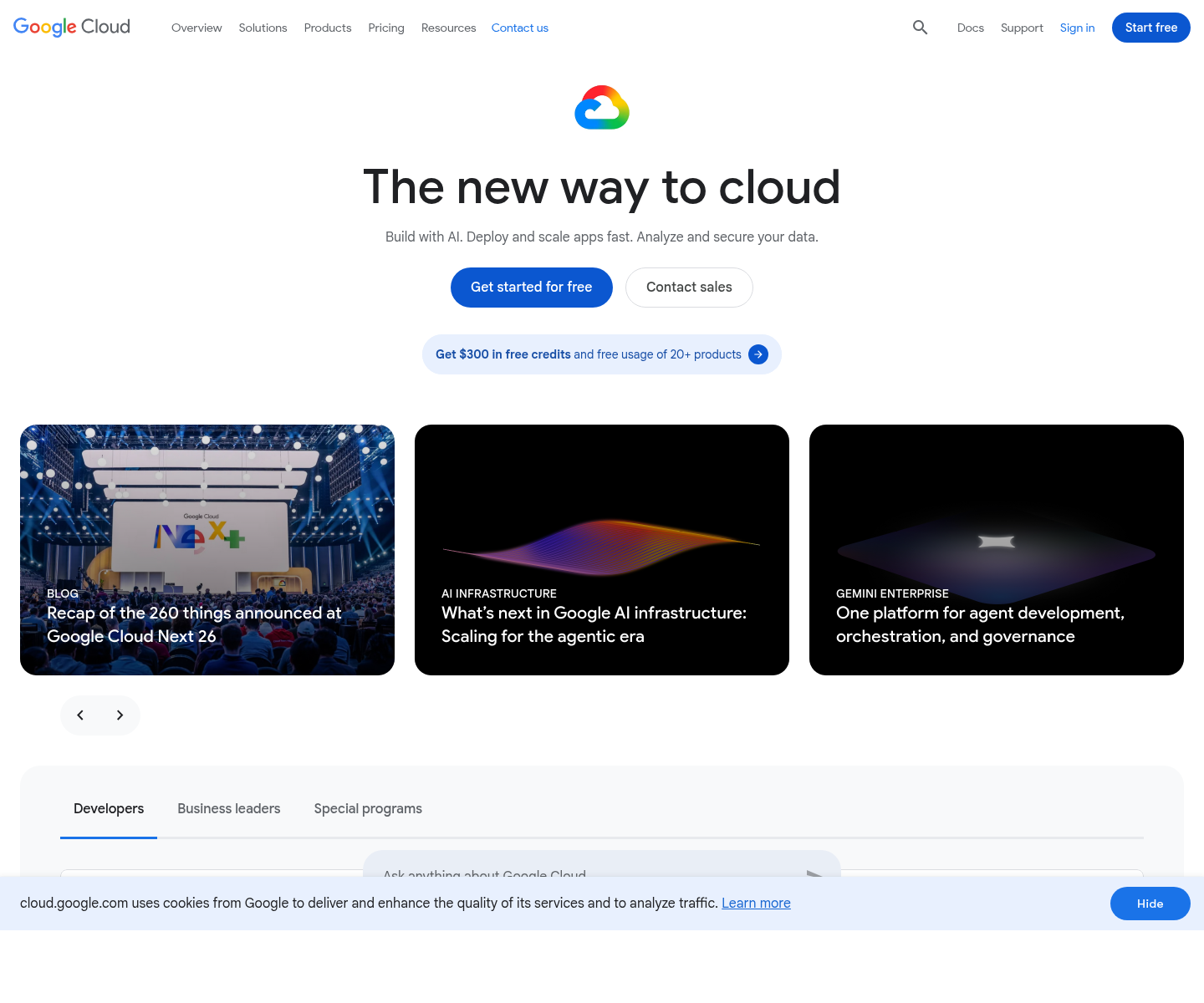
Task: Go to Docs
Action: coord(971,28)
